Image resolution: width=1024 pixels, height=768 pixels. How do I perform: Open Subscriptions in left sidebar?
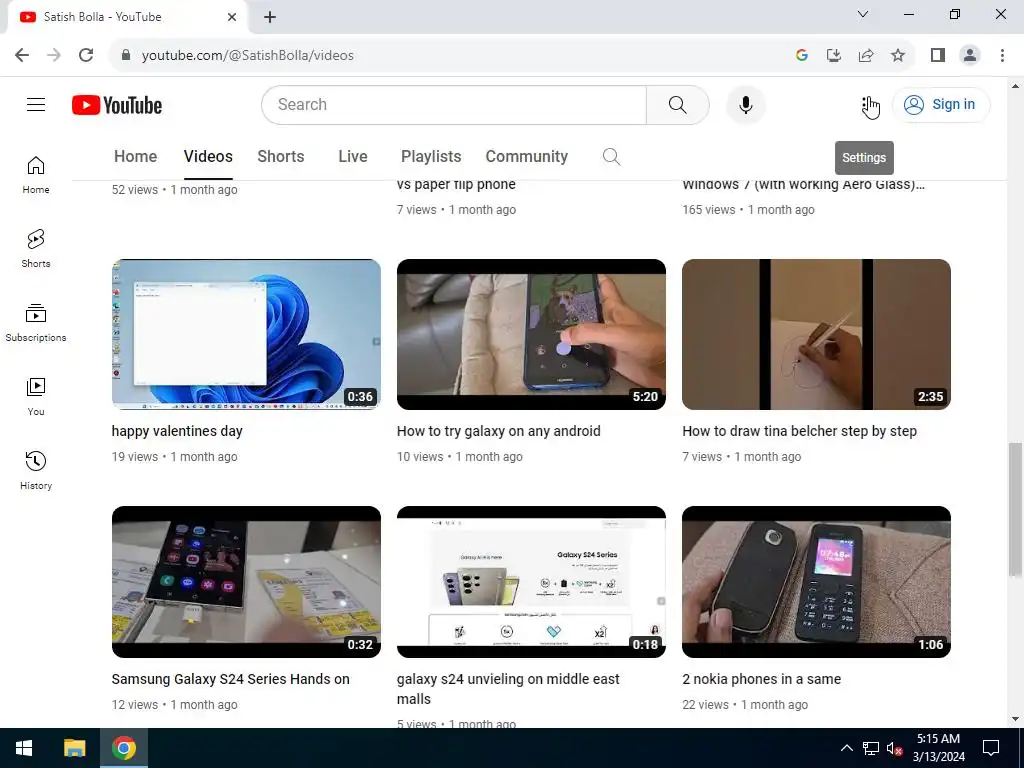pos(36,323)
